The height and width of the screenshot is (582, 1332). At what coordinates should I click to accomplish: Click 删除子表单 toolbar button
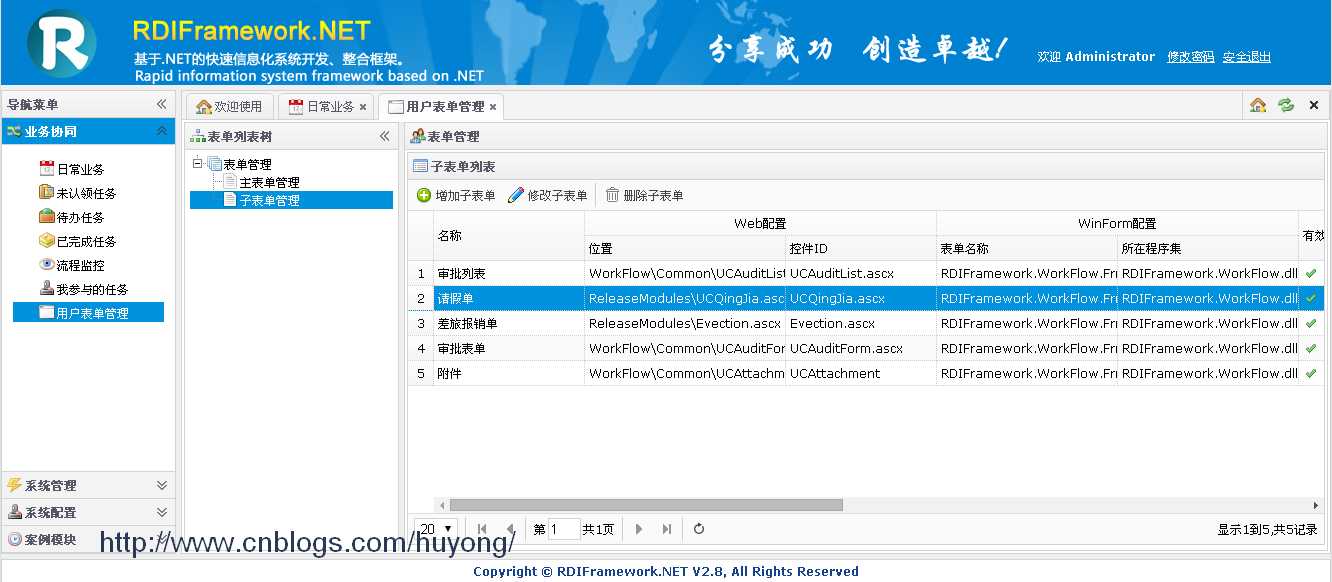tap(644, 196)
